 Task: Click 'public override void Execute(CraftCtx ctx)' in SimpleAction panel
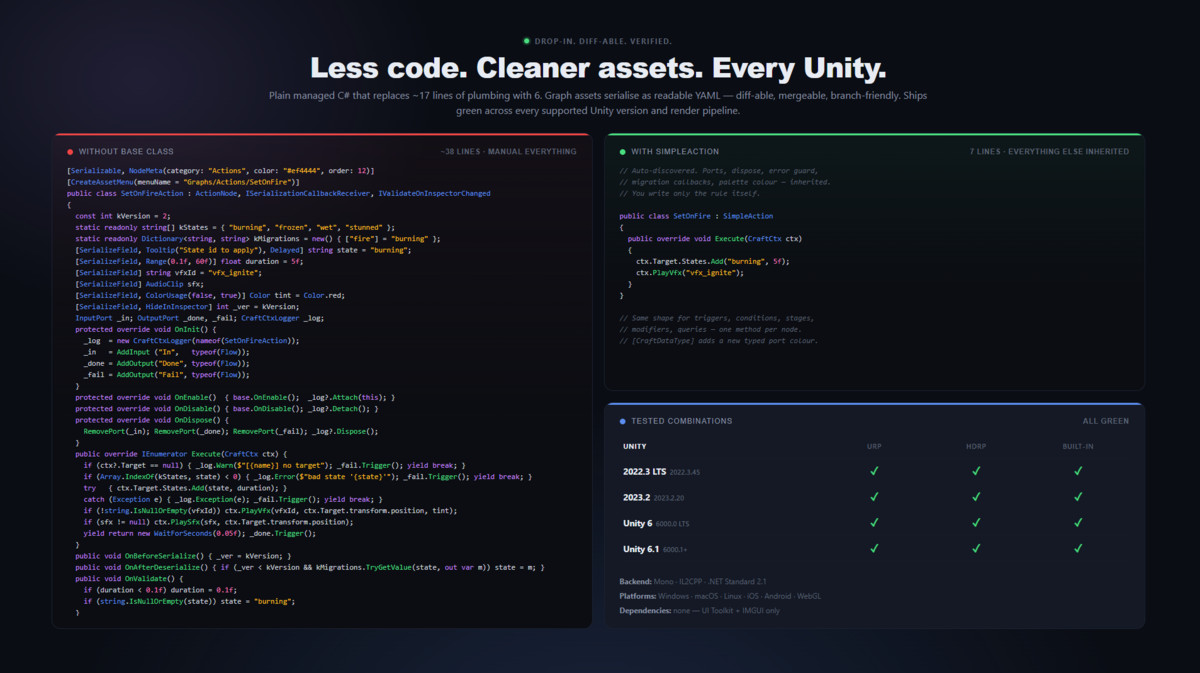(x=714, y=238)
